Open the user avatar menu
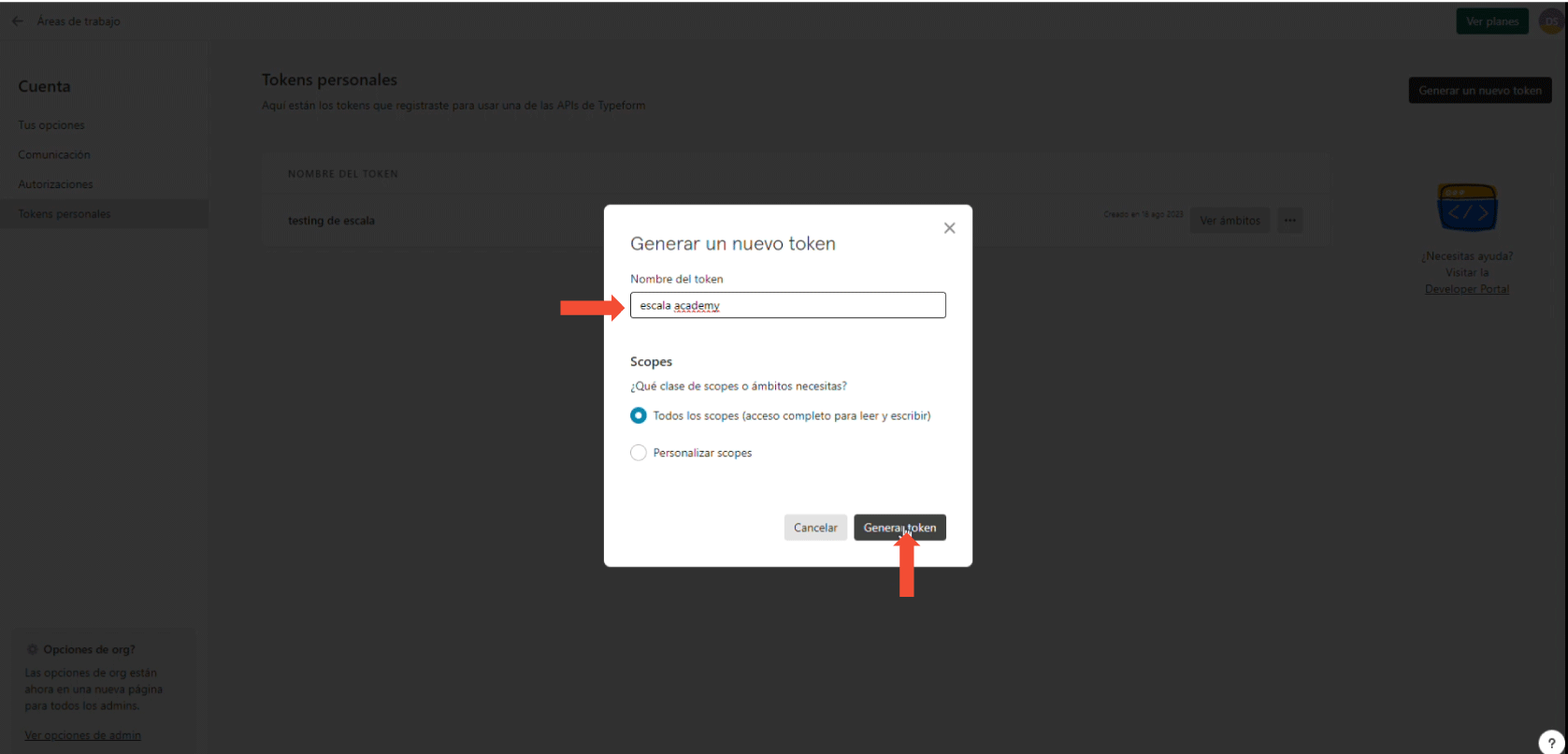Viewport: 1568px width, 754px height. (x=1553, y=22)
